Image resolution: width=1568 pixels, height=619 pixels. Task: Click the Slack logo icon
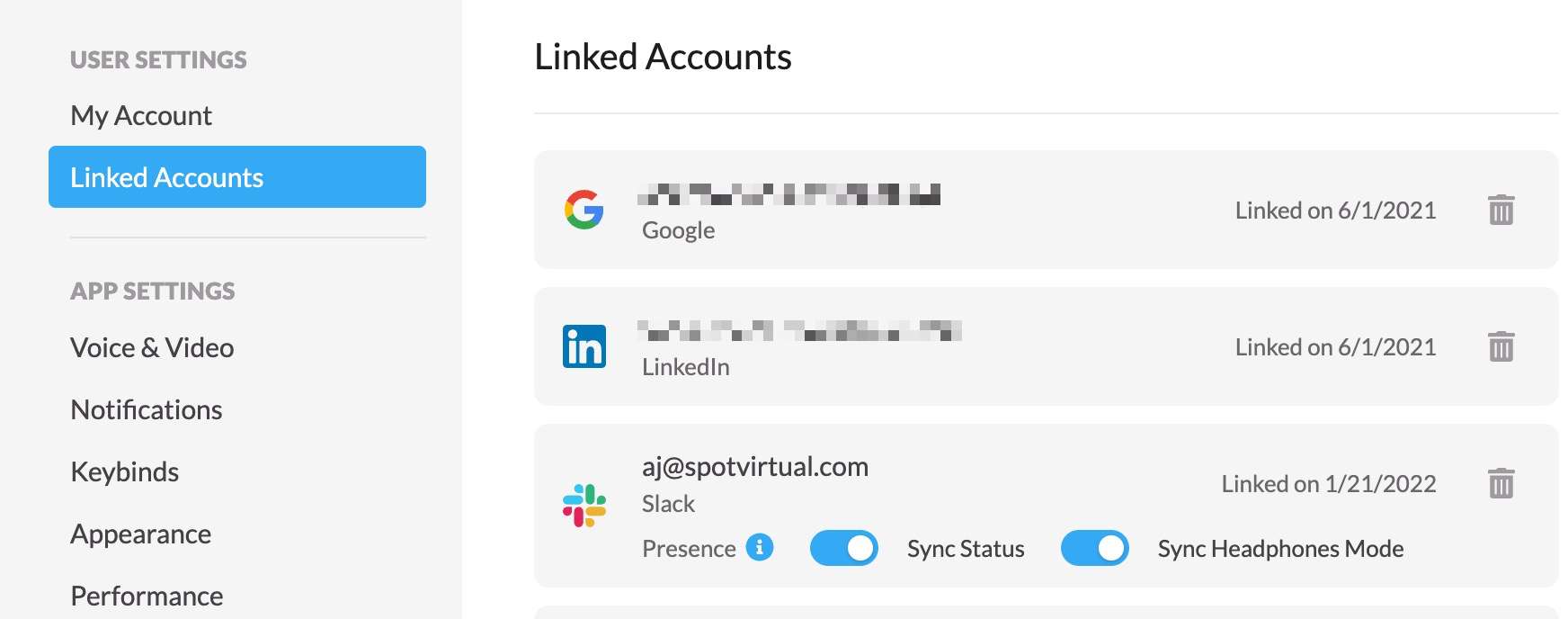click(584, 506)
